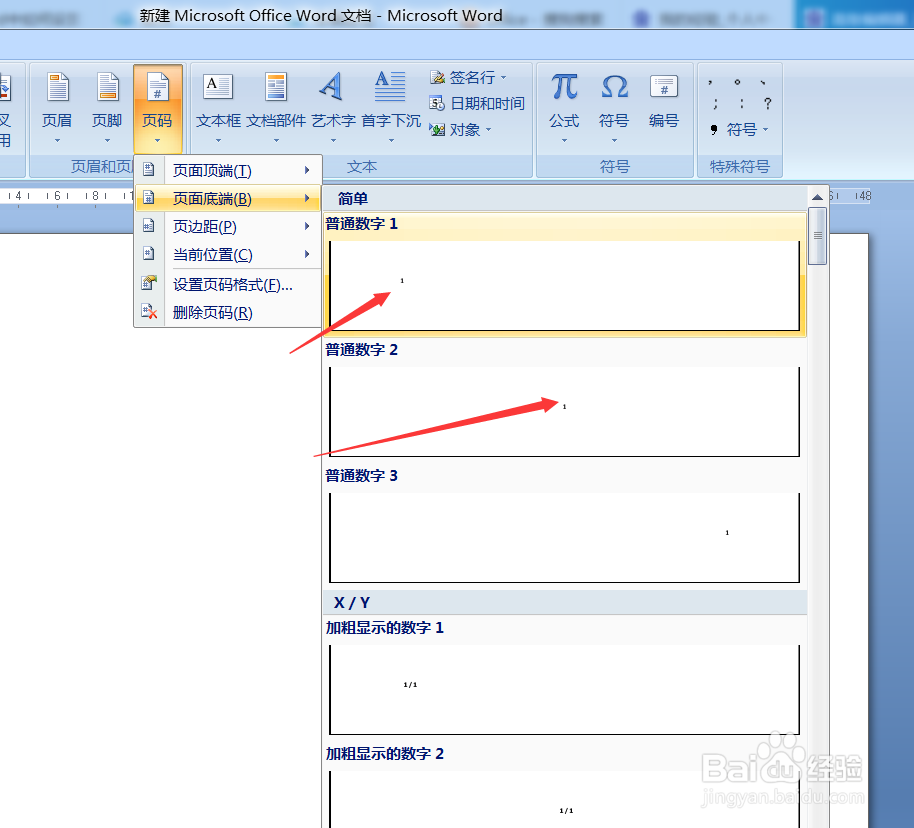Expand 艺术字 dropdown arrow
914x828 pixels.
[333, 141]
